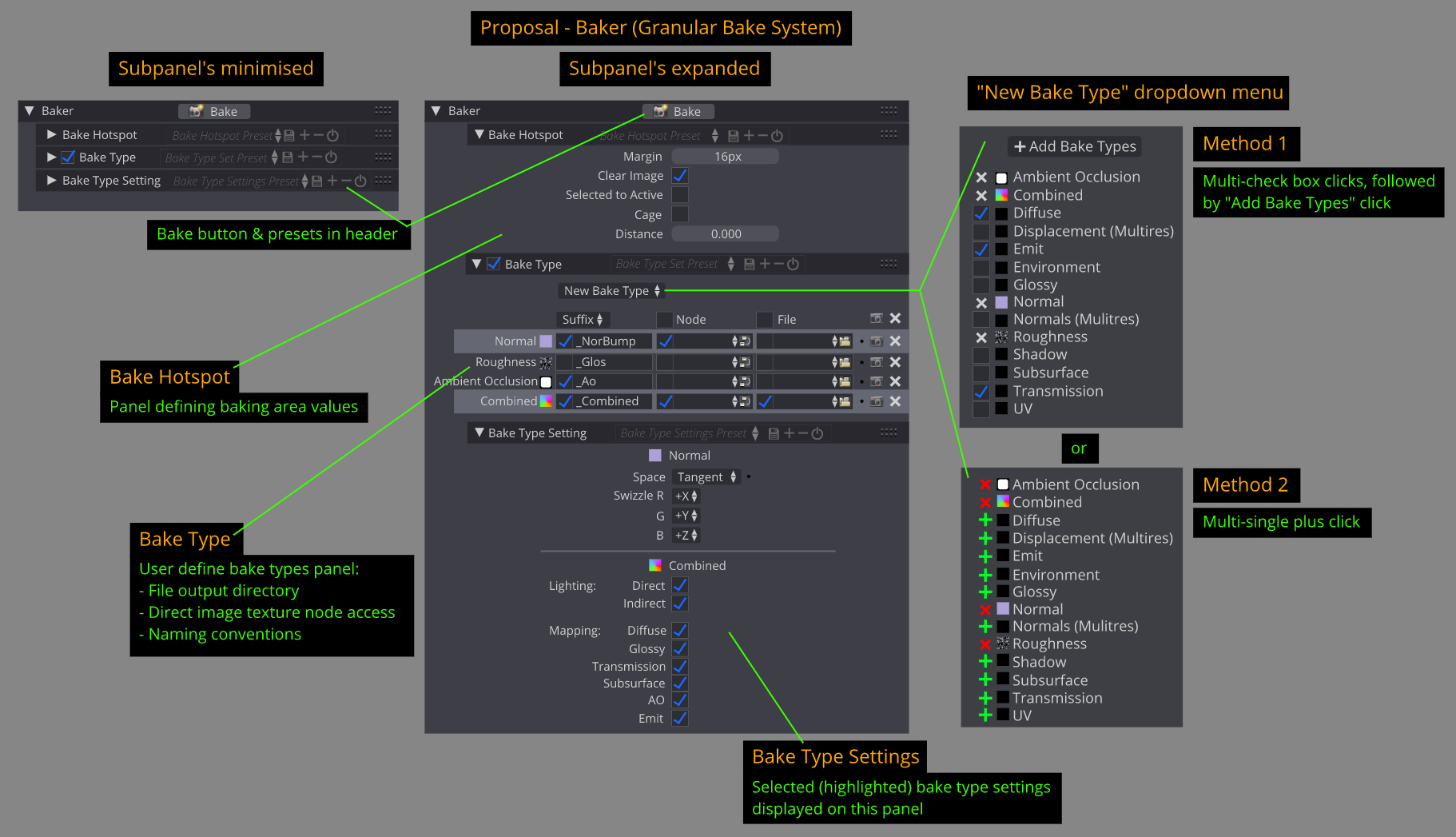The image size is (1456, 837).
Task: Collapse the Bake Type Setting subpanel
Action: pyautogui.click(x=479, y=432)
